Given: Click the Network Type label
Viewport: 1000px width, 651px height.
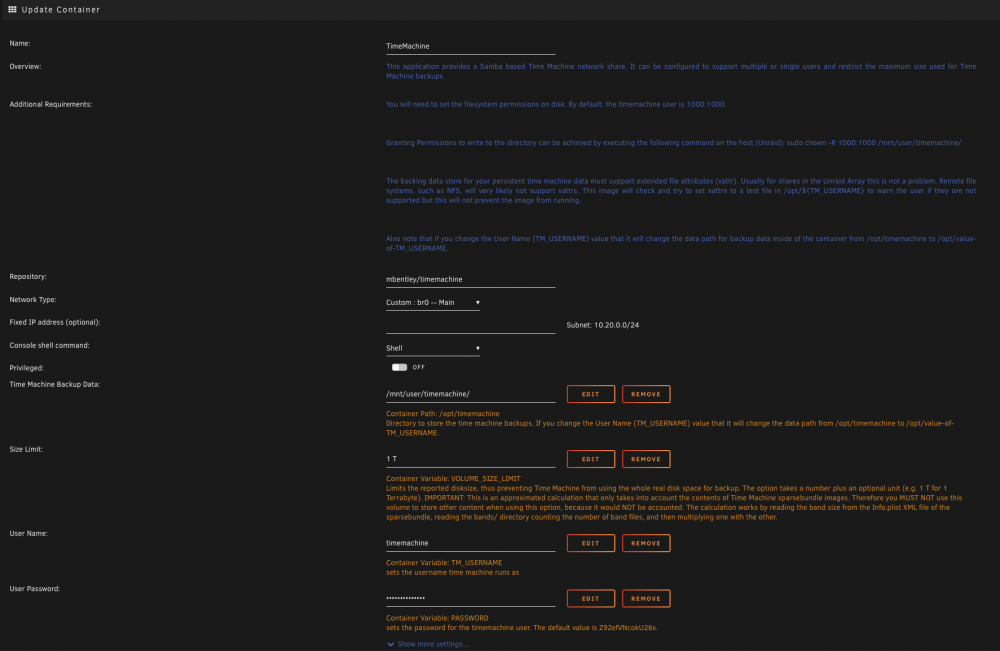Looking at the screenshot, I should [x=33, y=300].
